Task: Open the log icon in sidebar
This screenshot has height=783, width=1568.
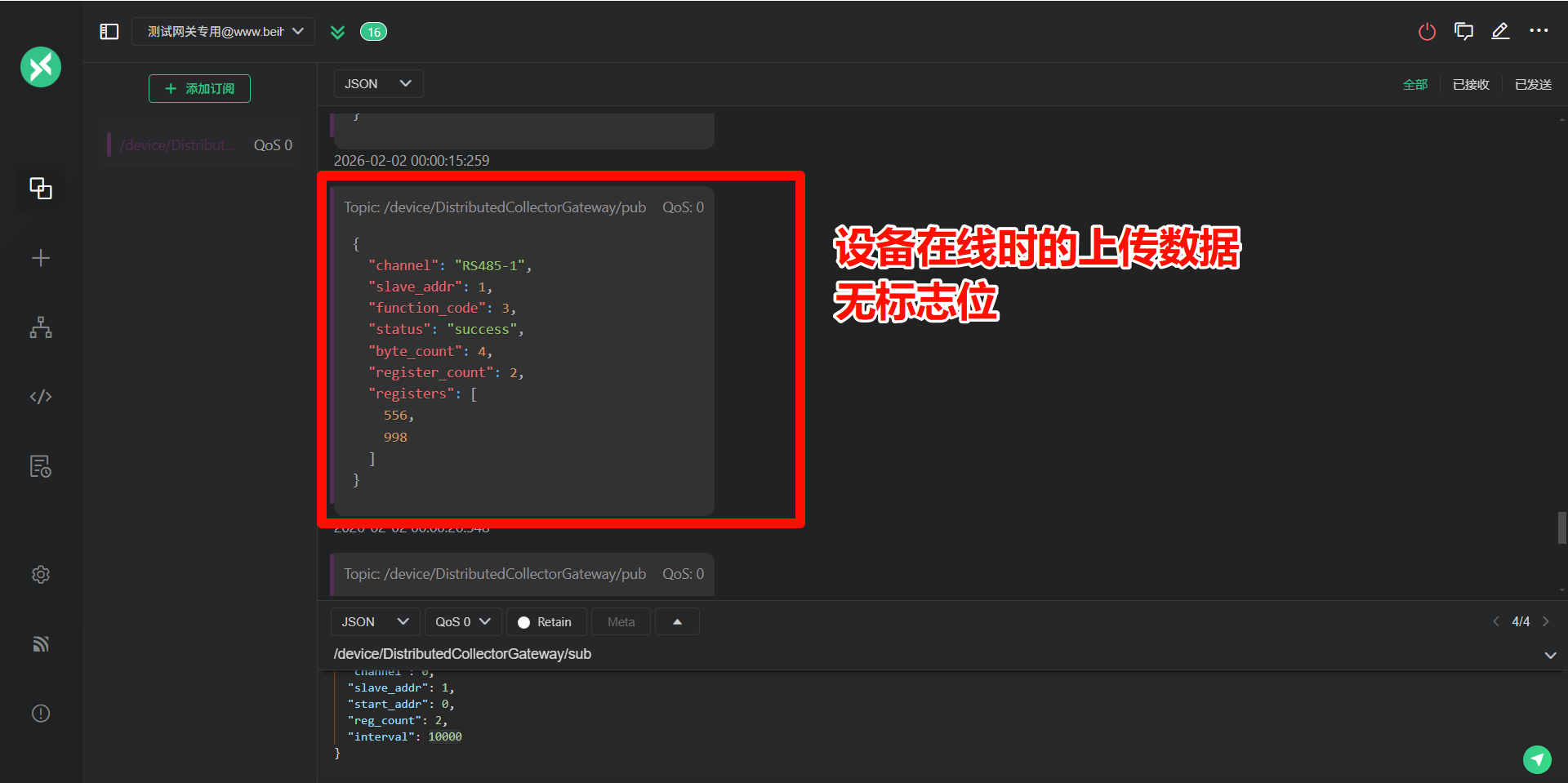Action: click(x=41, y=467)
